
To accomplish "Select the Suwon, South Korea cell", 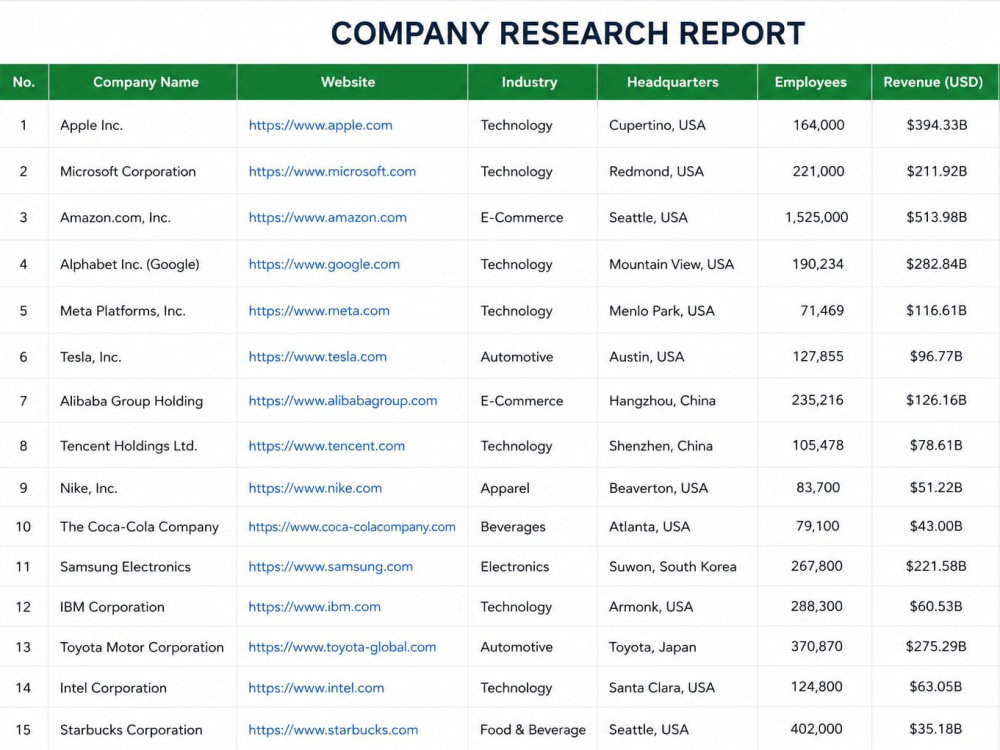I will tap(677, 566).
